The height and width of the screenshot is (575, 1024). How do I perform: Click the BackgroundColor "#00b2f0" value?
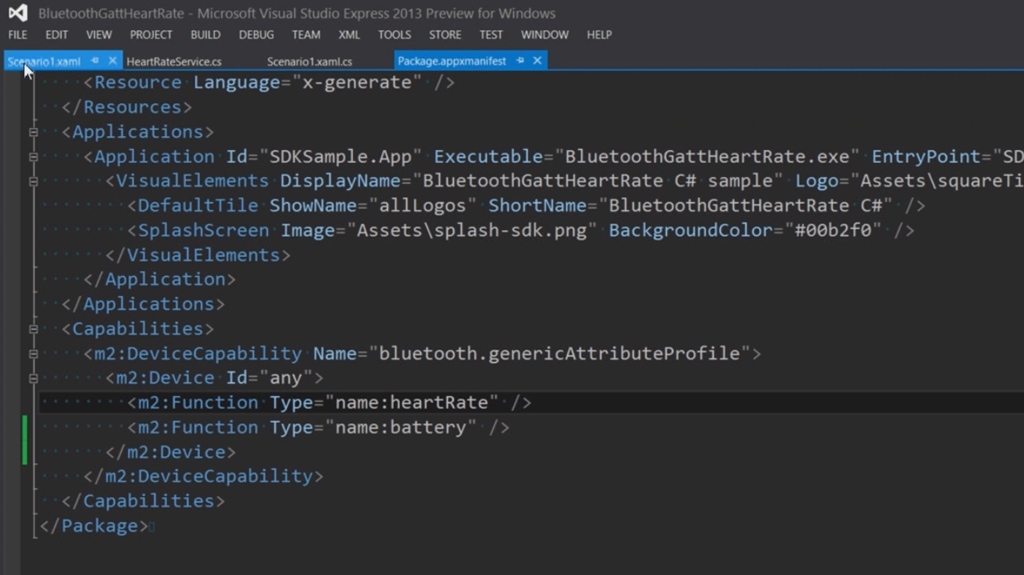[833, 230]
